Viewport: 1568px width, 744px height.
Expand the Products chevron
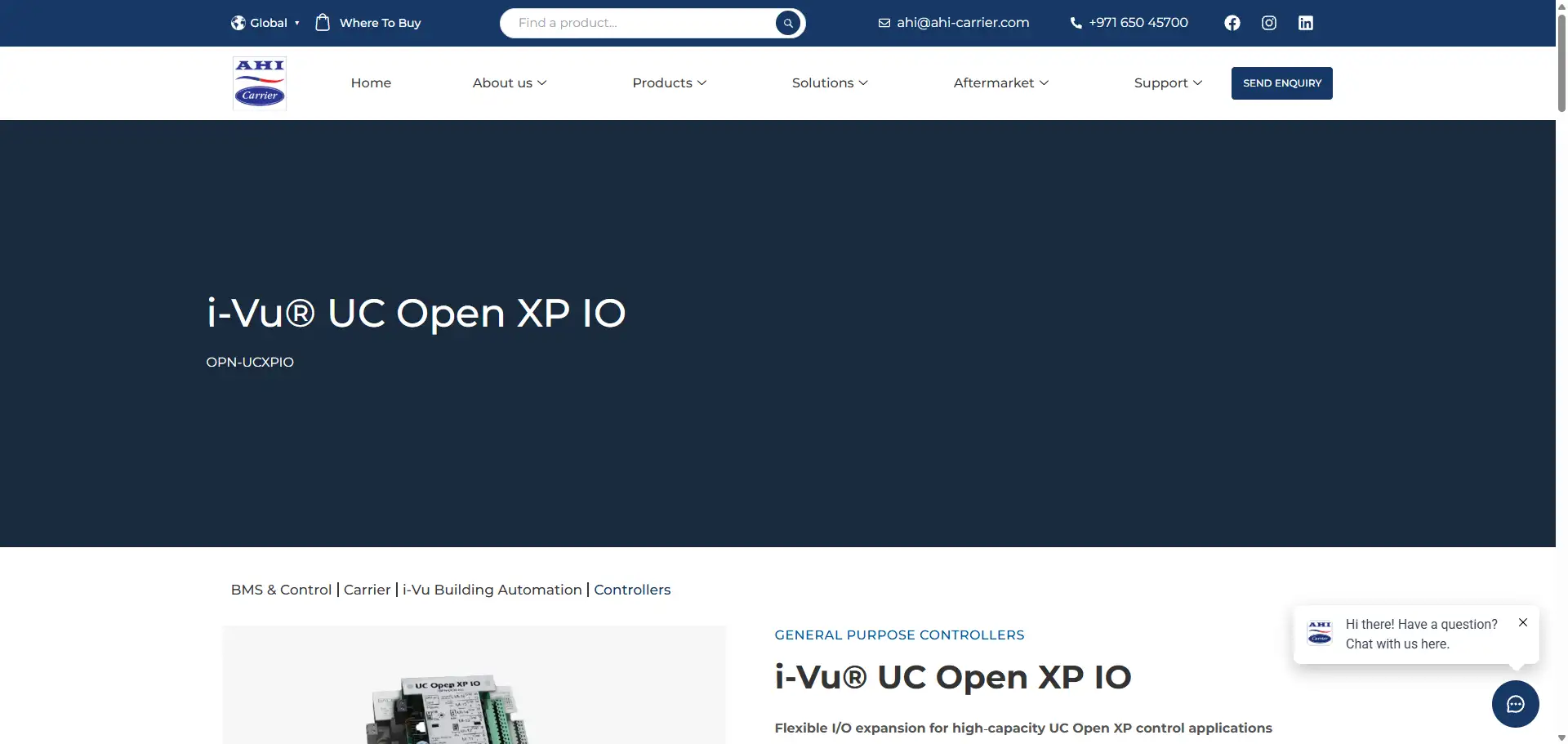click(x=702, y=82)
